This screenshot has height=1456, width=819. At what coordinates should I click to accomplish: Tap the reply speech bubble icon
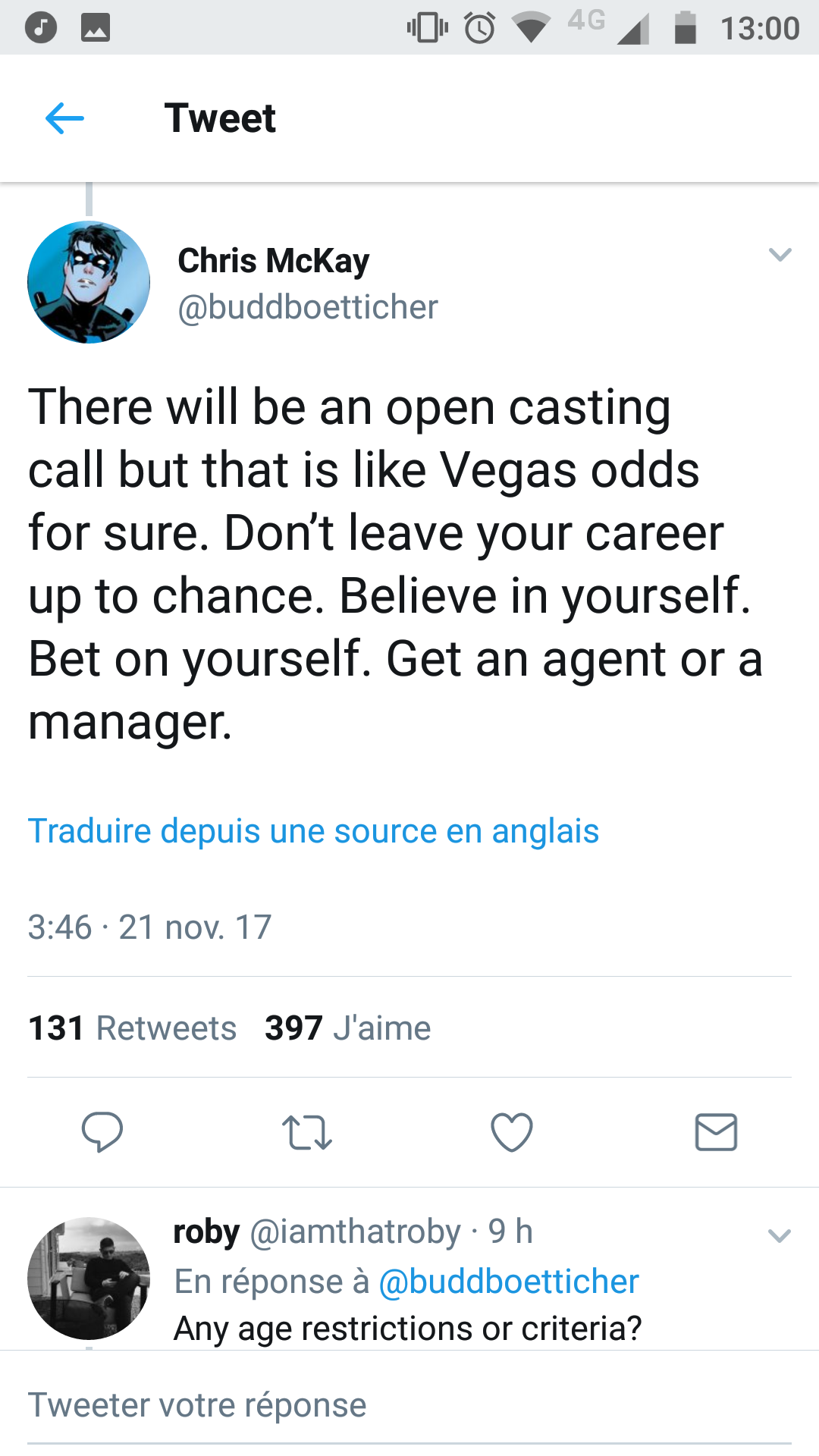pos(102,1132)
